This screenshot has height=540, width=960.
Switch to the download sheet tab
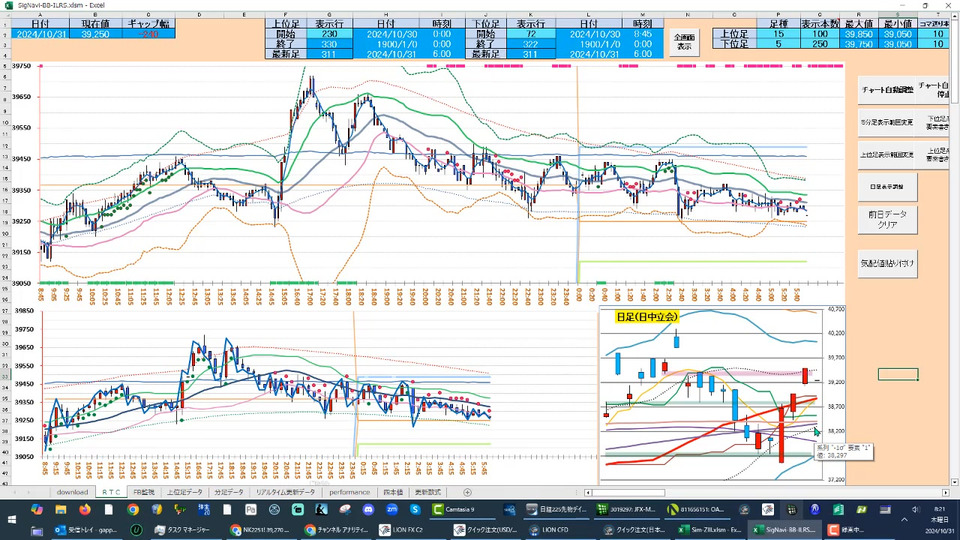[x=72, y=492]
